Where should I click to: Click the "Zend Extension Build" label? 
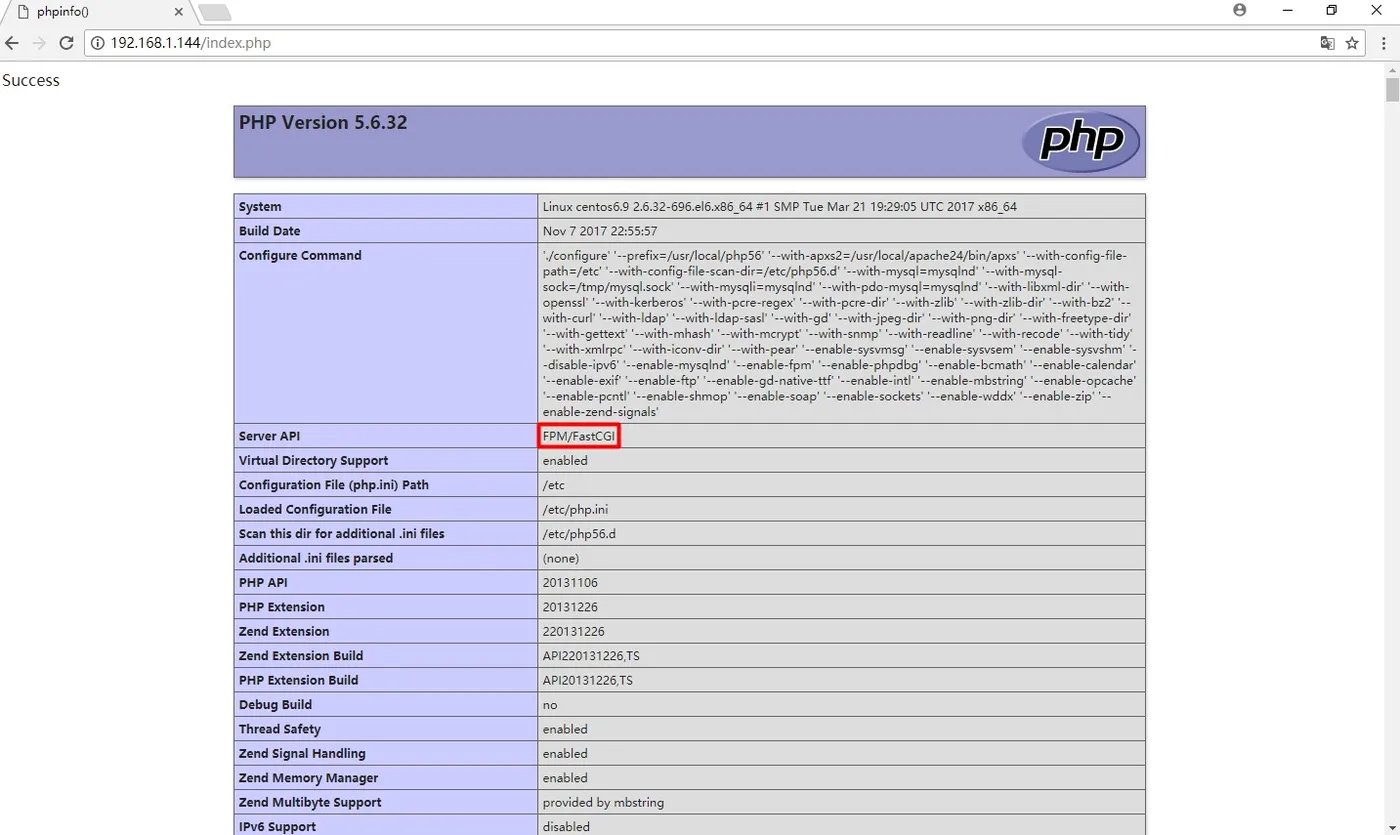(301, 656)
